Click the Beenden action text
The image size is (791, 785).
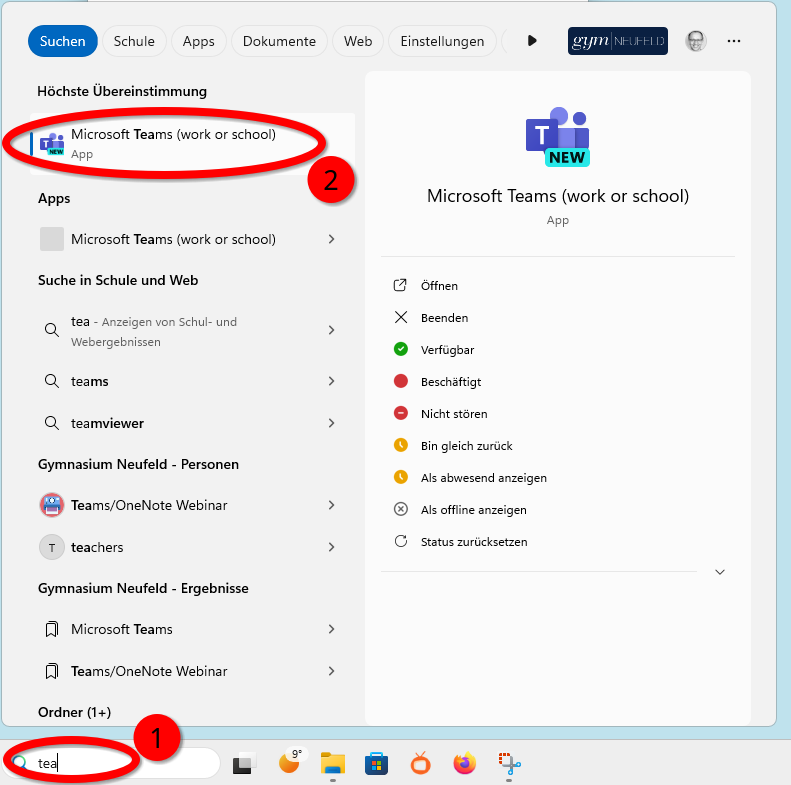click(x=444, y=318)
